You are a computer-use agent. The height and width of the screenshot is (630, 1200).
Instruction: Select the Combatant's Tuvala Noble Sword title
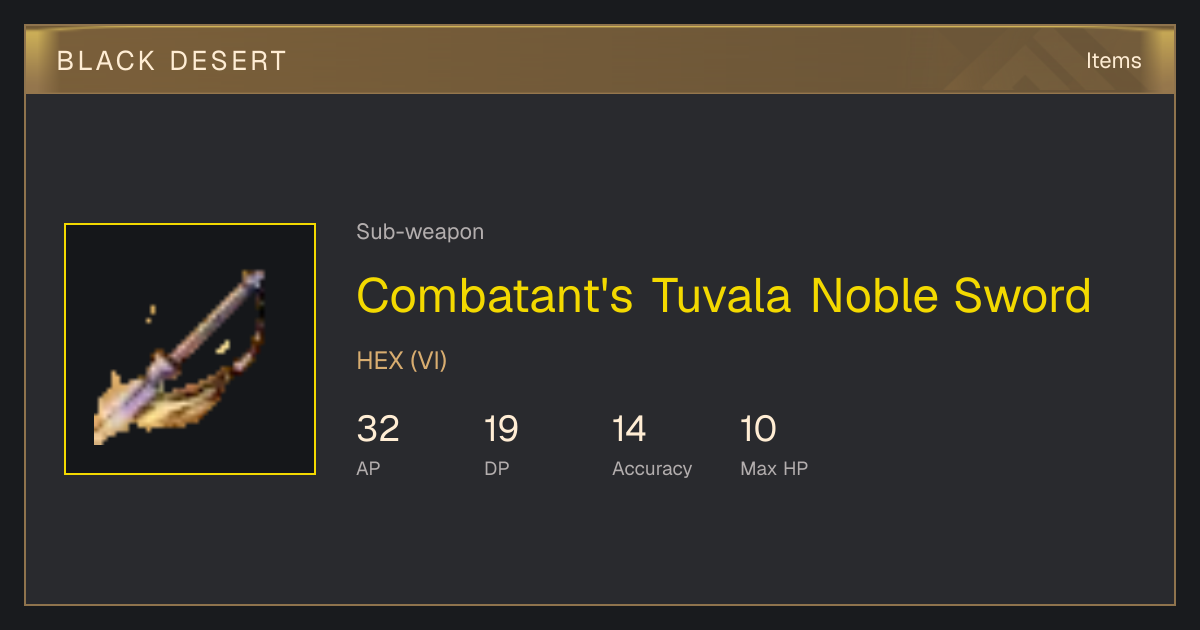tap(724, 296)
